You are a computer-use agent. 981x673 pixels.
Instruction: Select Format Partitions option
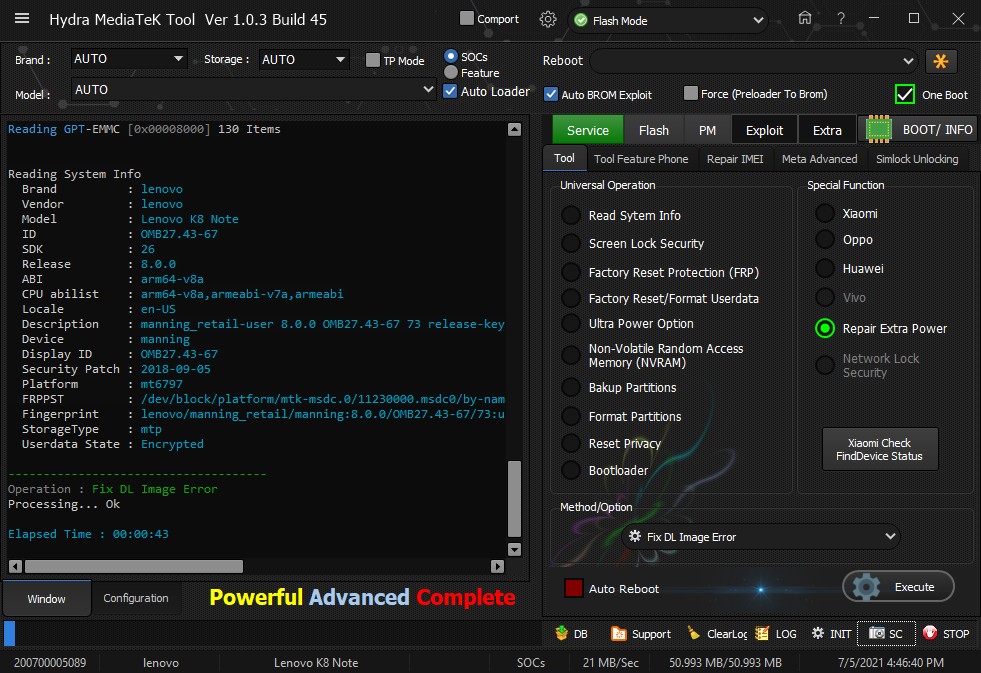[x=571, y=416]
